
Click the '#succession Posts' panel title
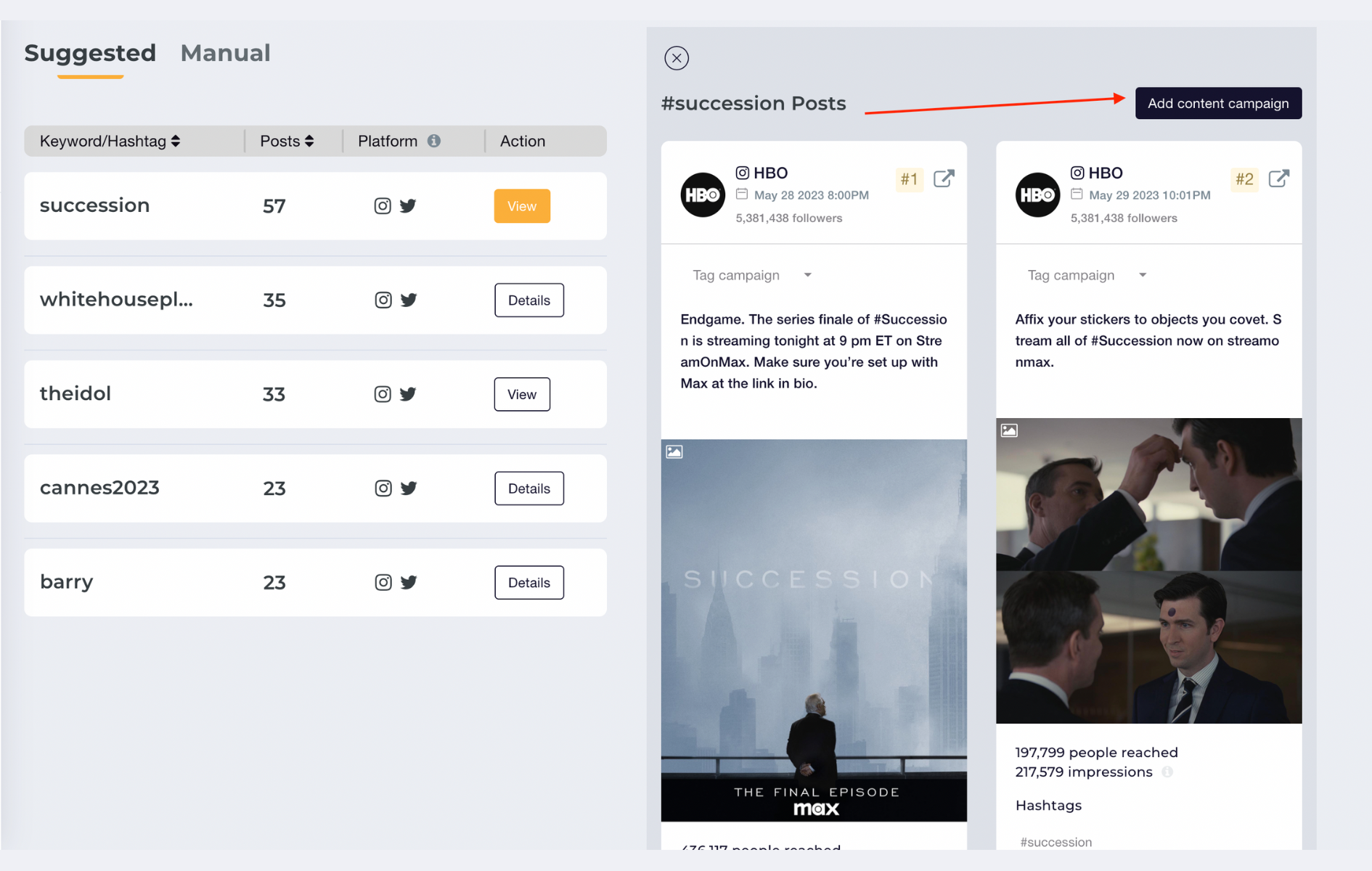pyautogui.click(x=754, y=103)
